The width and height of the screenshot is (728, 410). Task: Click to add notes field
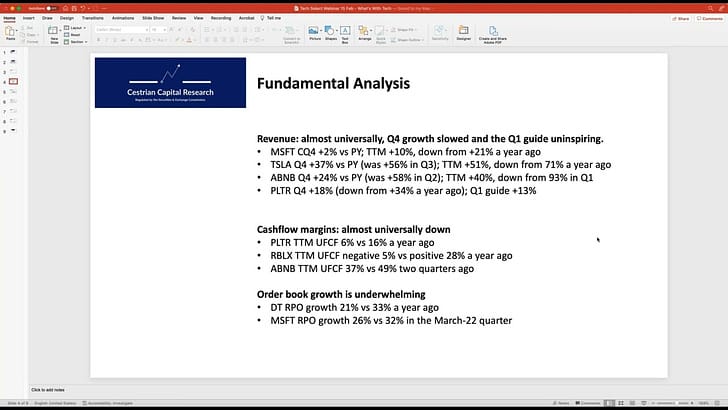point(48,390)
